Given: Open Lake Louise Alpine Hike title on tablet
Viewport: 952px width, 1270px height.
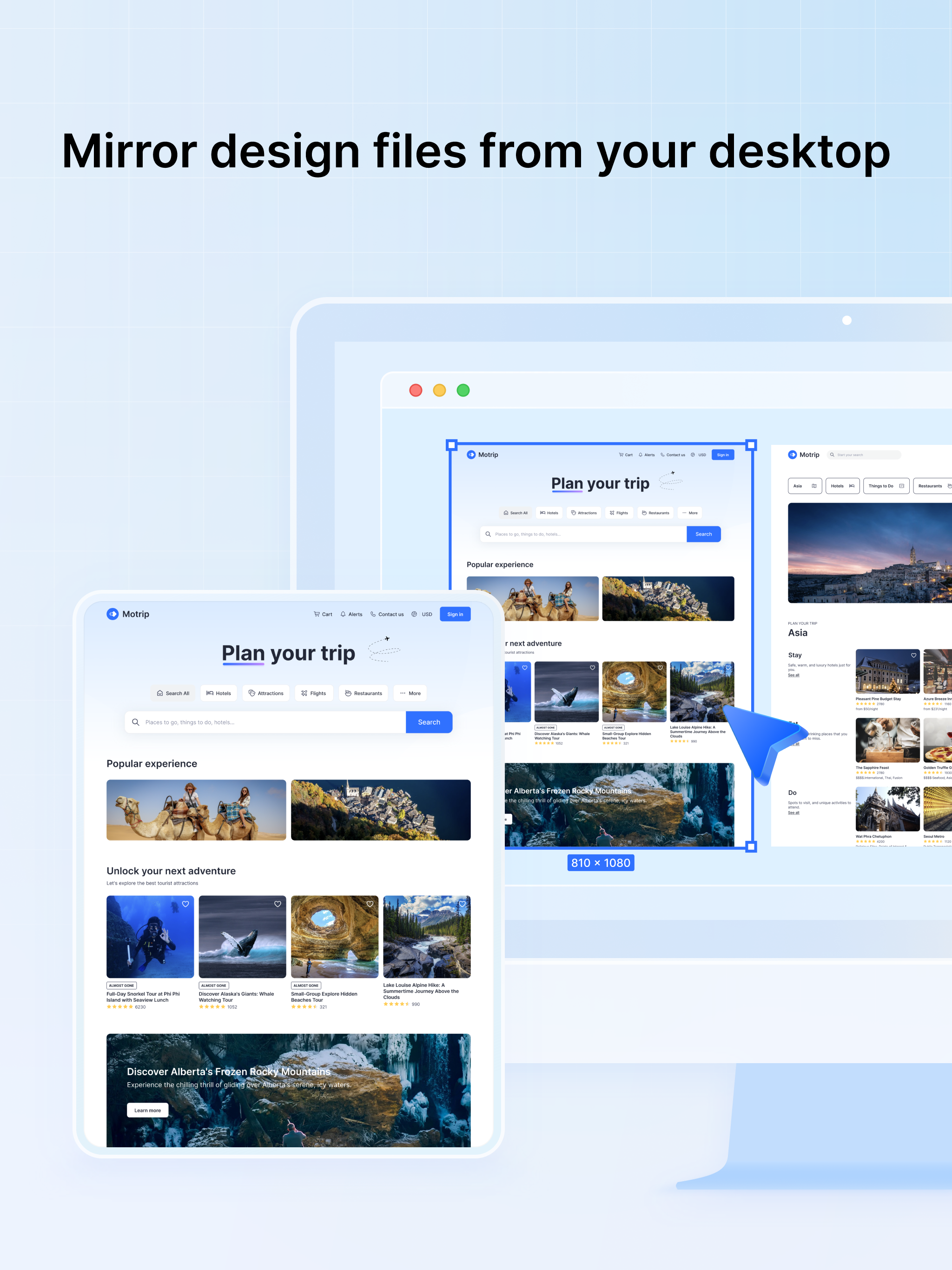Looking at the screenshot, I should (x=421, y=991).
